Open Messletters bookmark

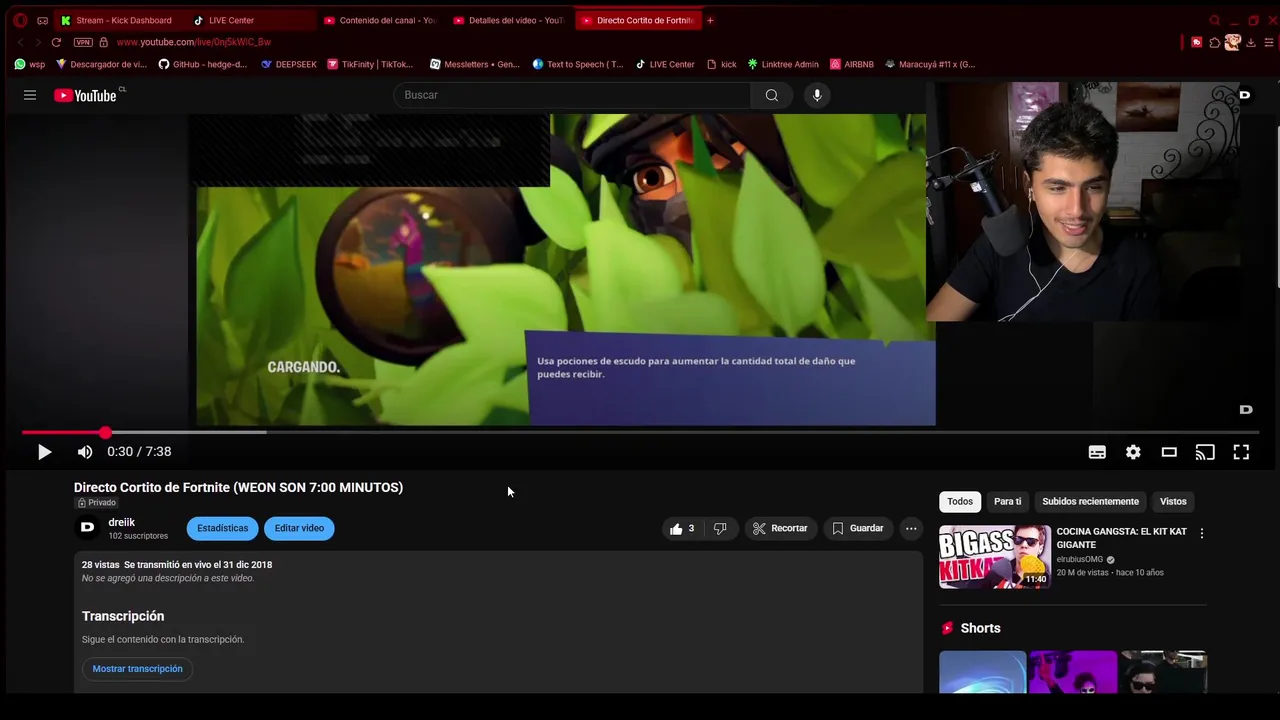[x=475, y=64]
